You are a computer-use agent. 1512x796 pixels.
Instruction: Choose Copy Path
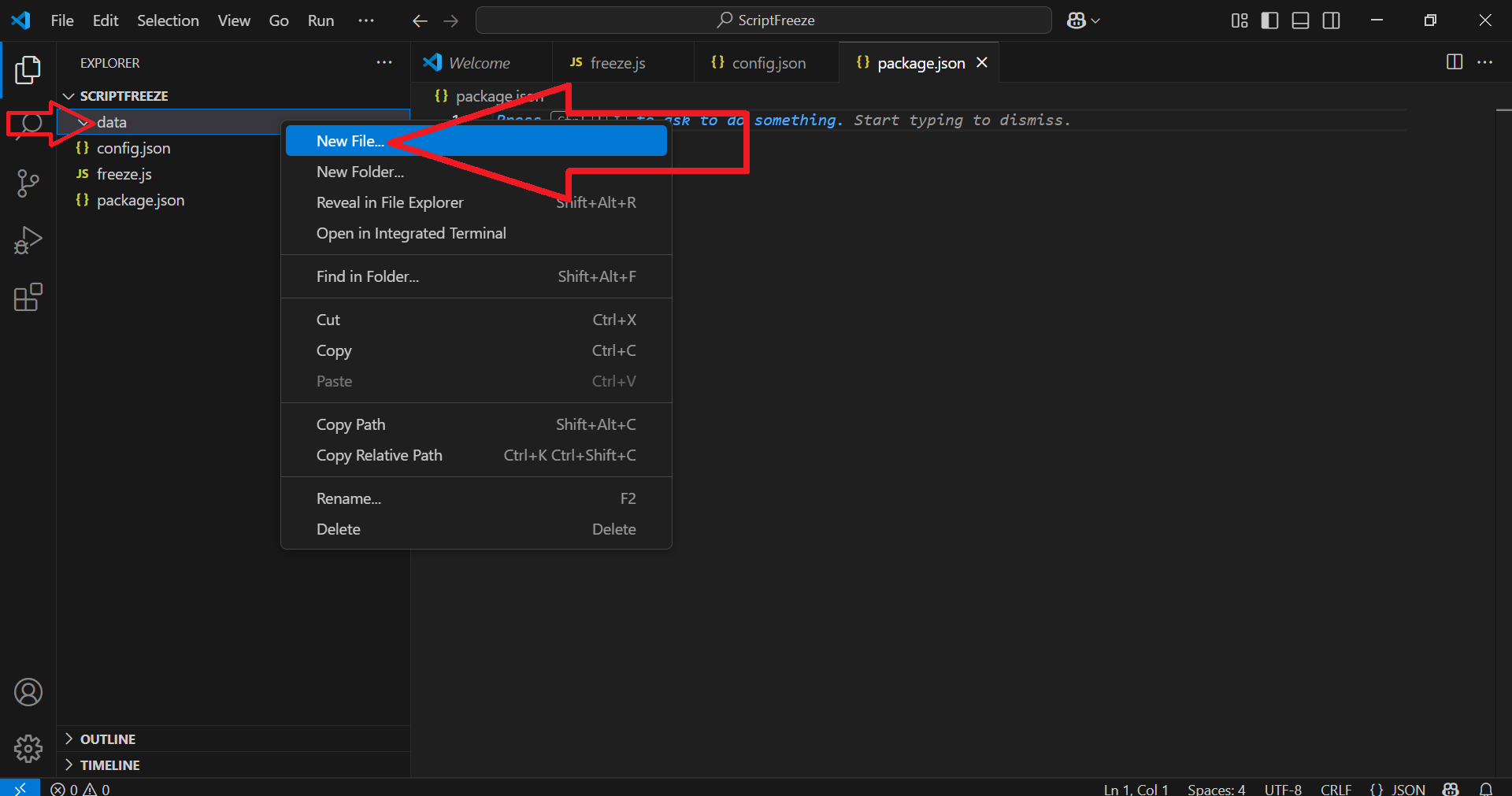click(x=476, y=424)
